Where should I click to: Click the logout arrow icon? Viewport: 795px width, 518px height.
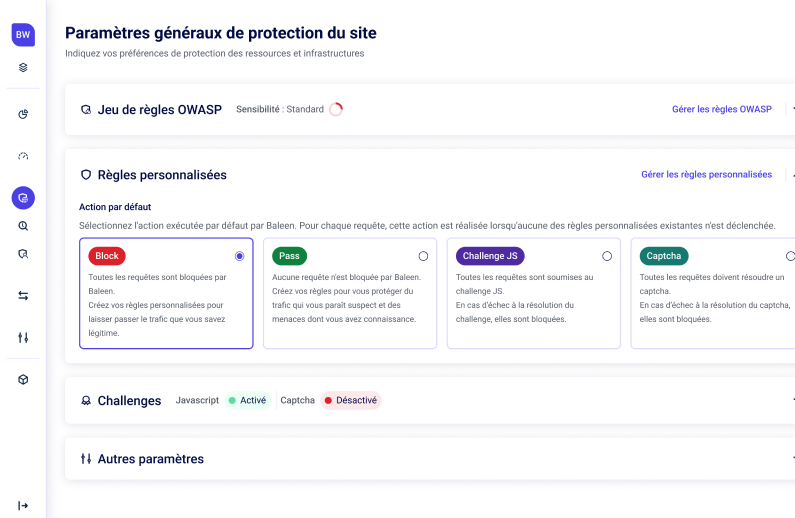23,505
